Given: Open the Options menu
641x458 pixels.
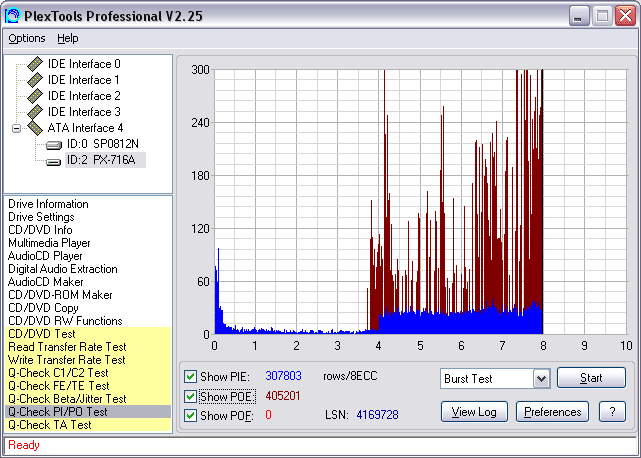Looking at the screenshot, I should 27,38.
